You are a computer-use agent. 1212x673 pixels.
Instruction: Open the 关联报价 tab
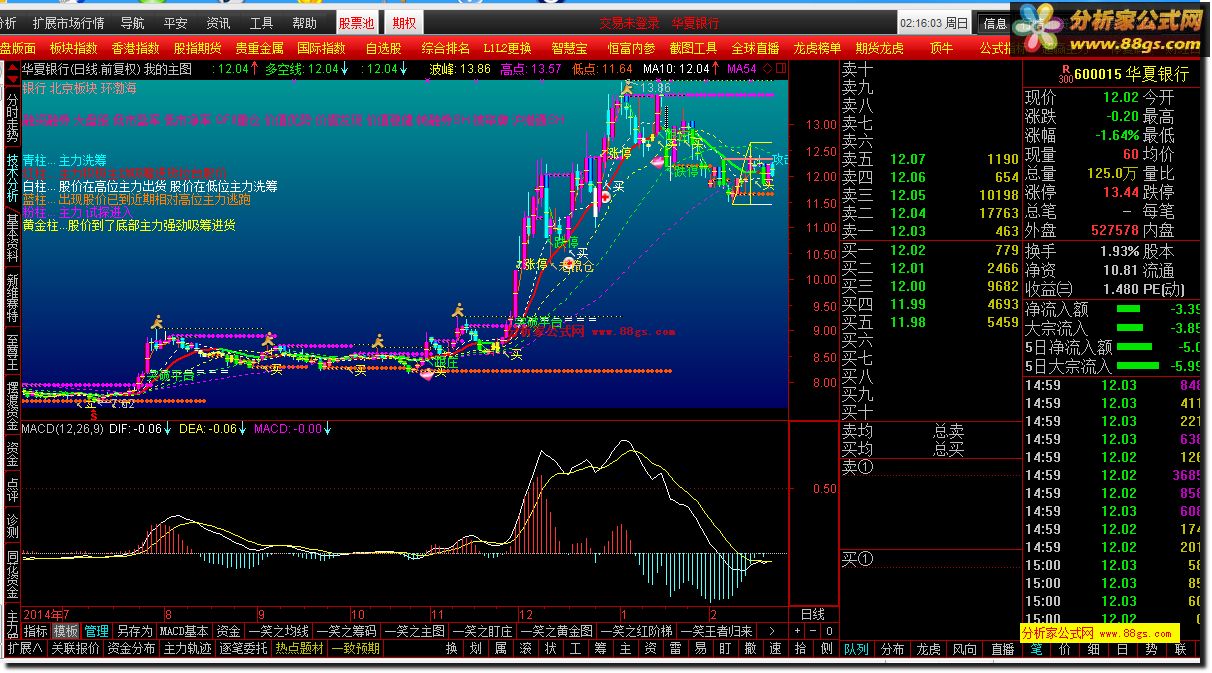pyautogui.click(x=76, y=648)
